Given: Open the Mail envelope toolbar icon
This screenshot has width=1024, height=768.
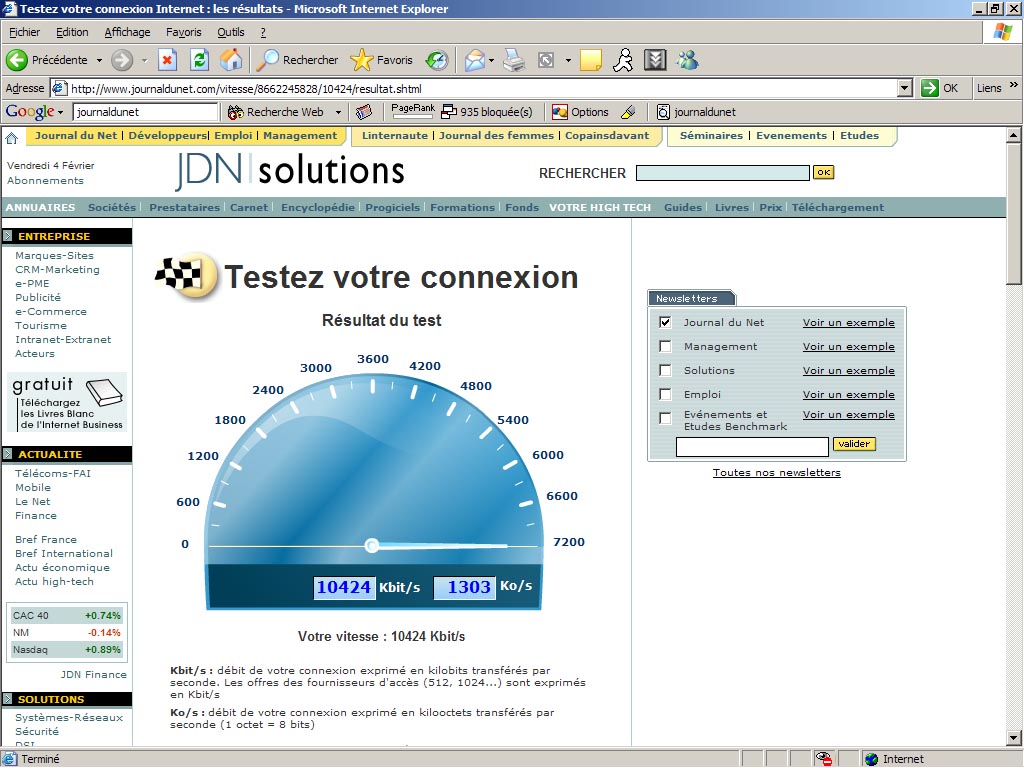Looking at the screenshot, I should [475, 60].
